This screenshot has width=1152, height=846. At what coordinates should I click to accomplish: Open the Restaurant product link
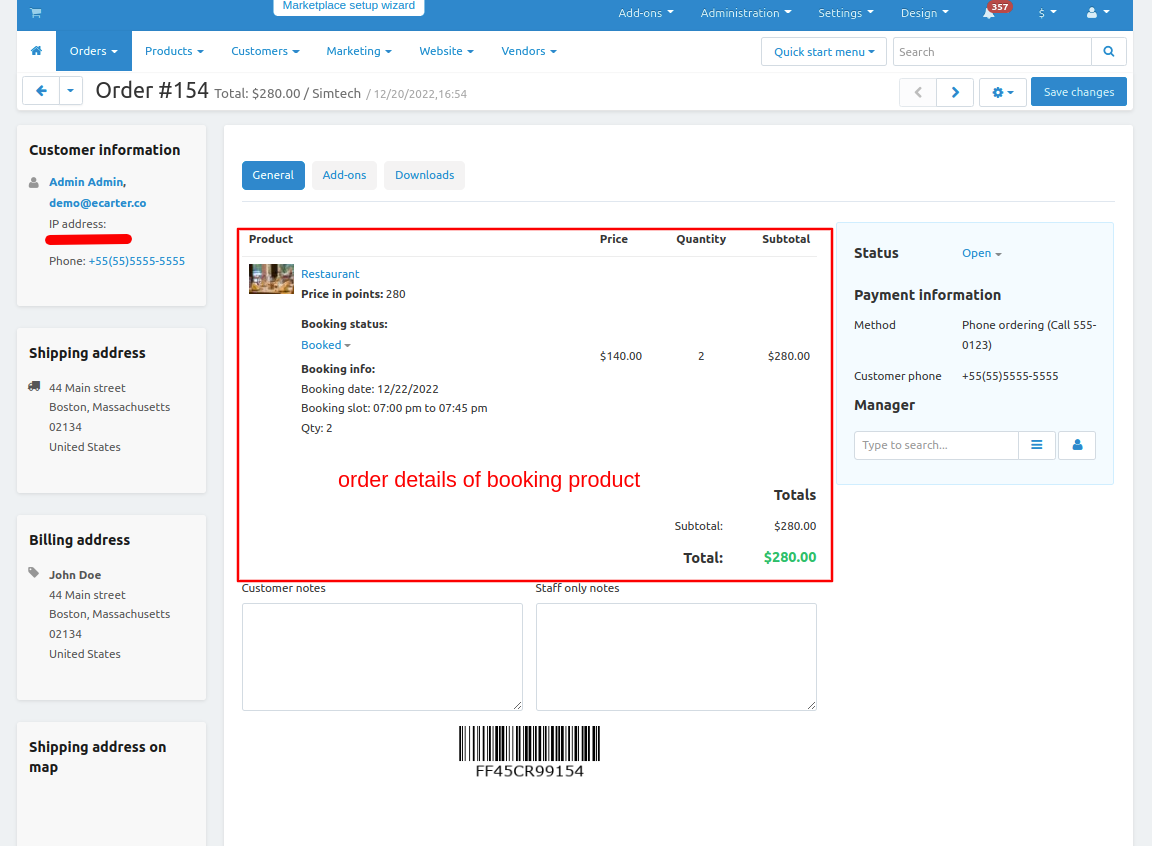[x=330, y=274]
